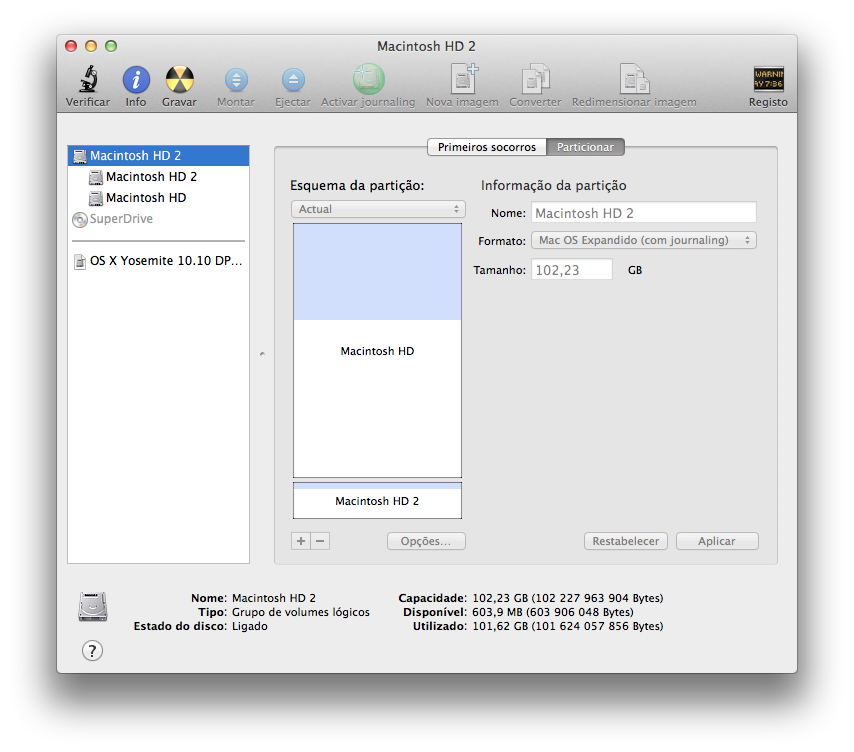Screen dimensions: 854x752
Task: Click the Tamanho size field
Action: click(572, 270)
